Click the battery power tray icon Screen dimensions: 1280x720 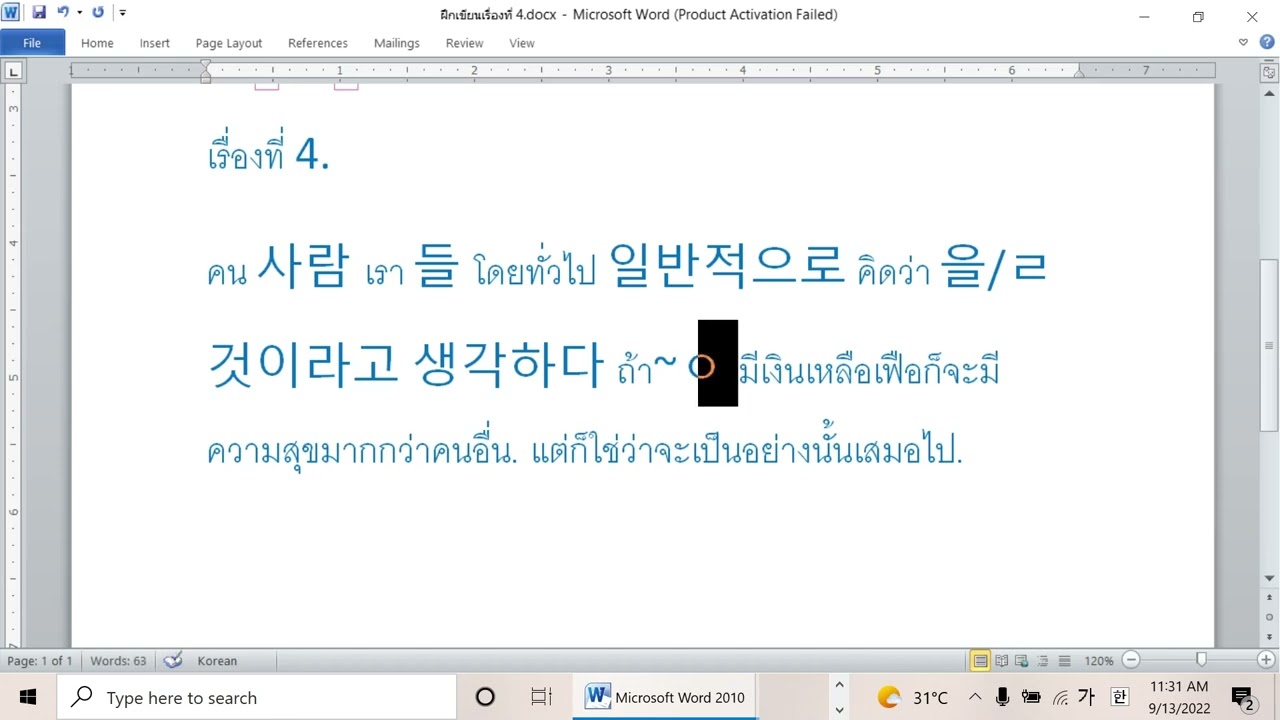coord(1031,697)
